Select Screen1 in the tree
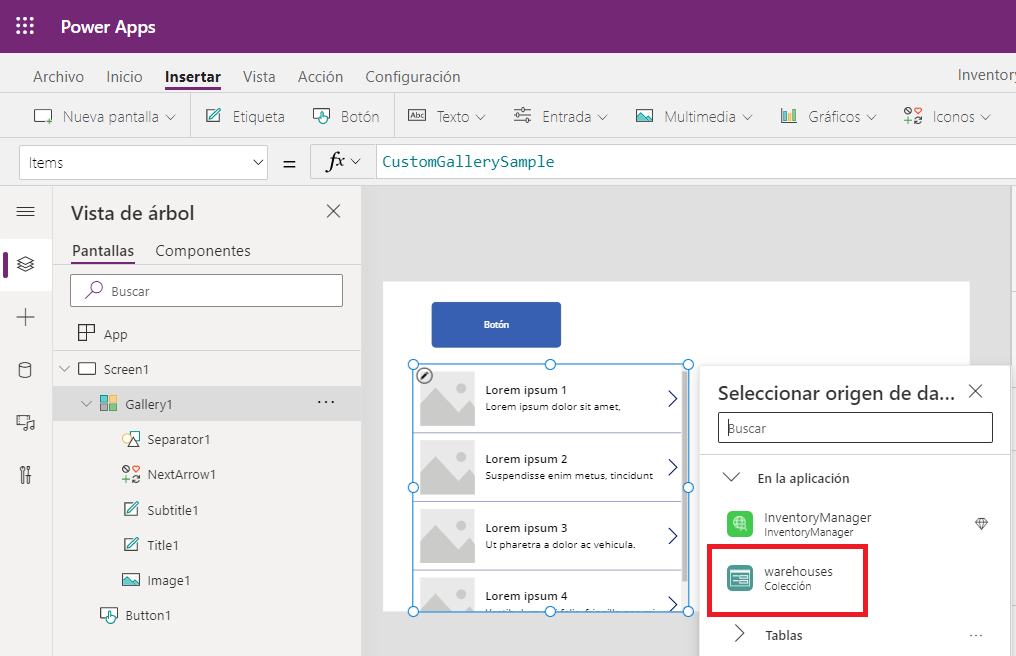 (126, 369)
